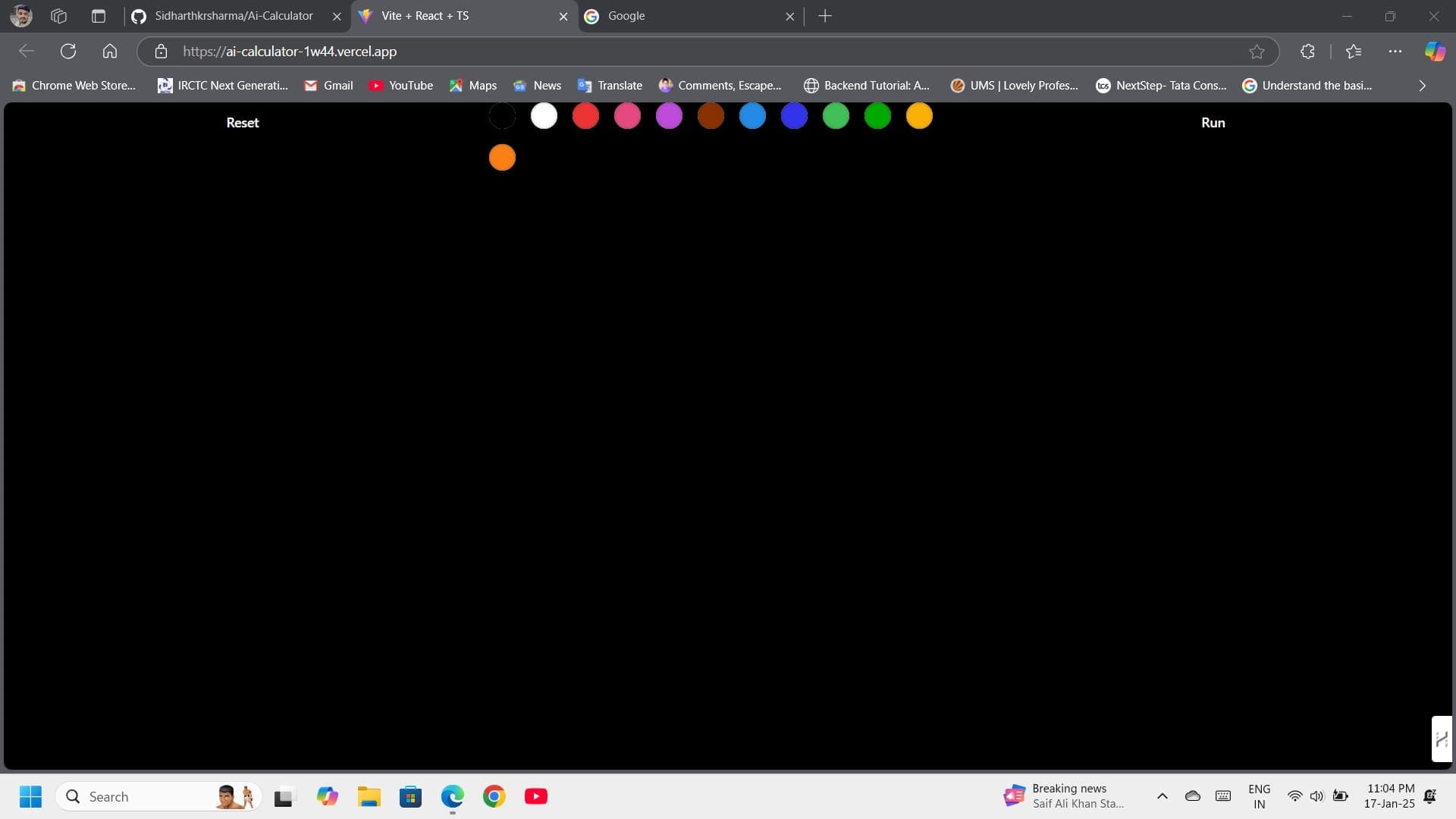Choose the yellow color swatch

(x=919, y=116)
